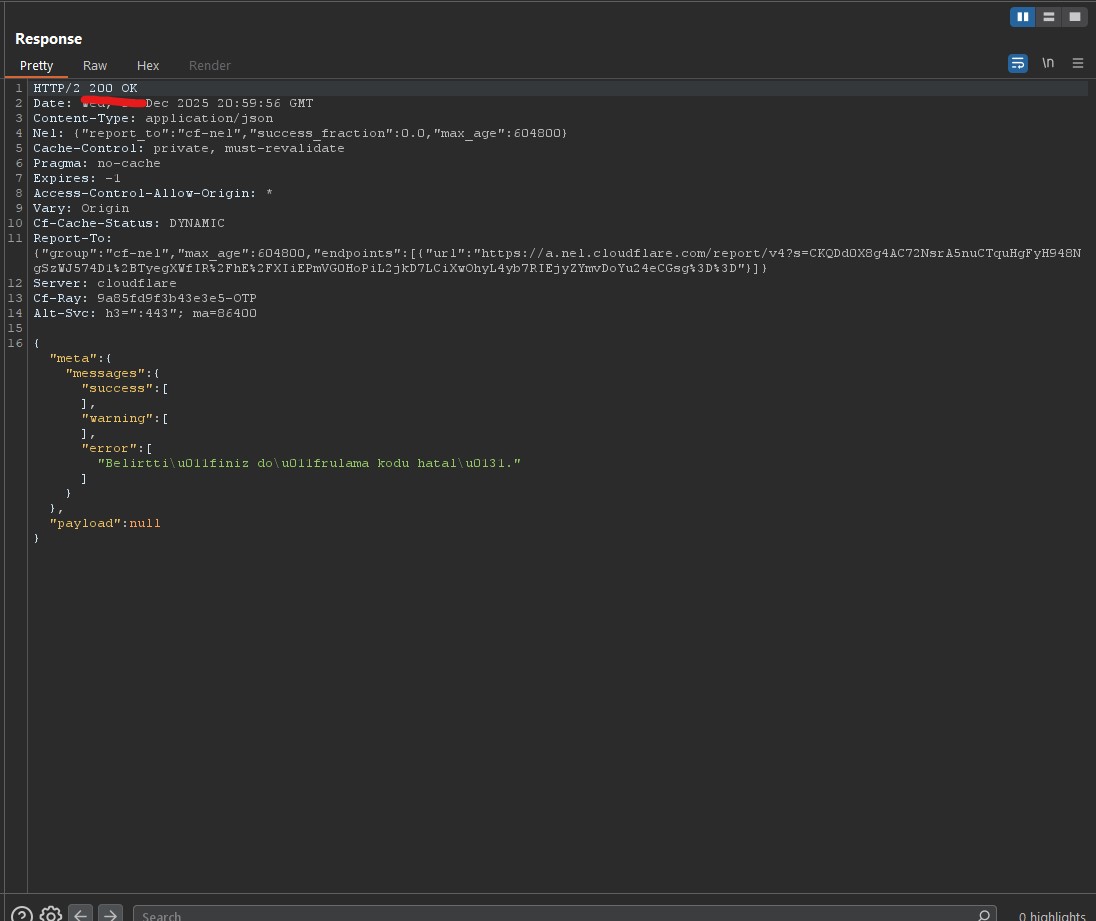Click the "Nel:" header line
Viewport: 1096px width, 921px height.
click(x=300, y=133)
